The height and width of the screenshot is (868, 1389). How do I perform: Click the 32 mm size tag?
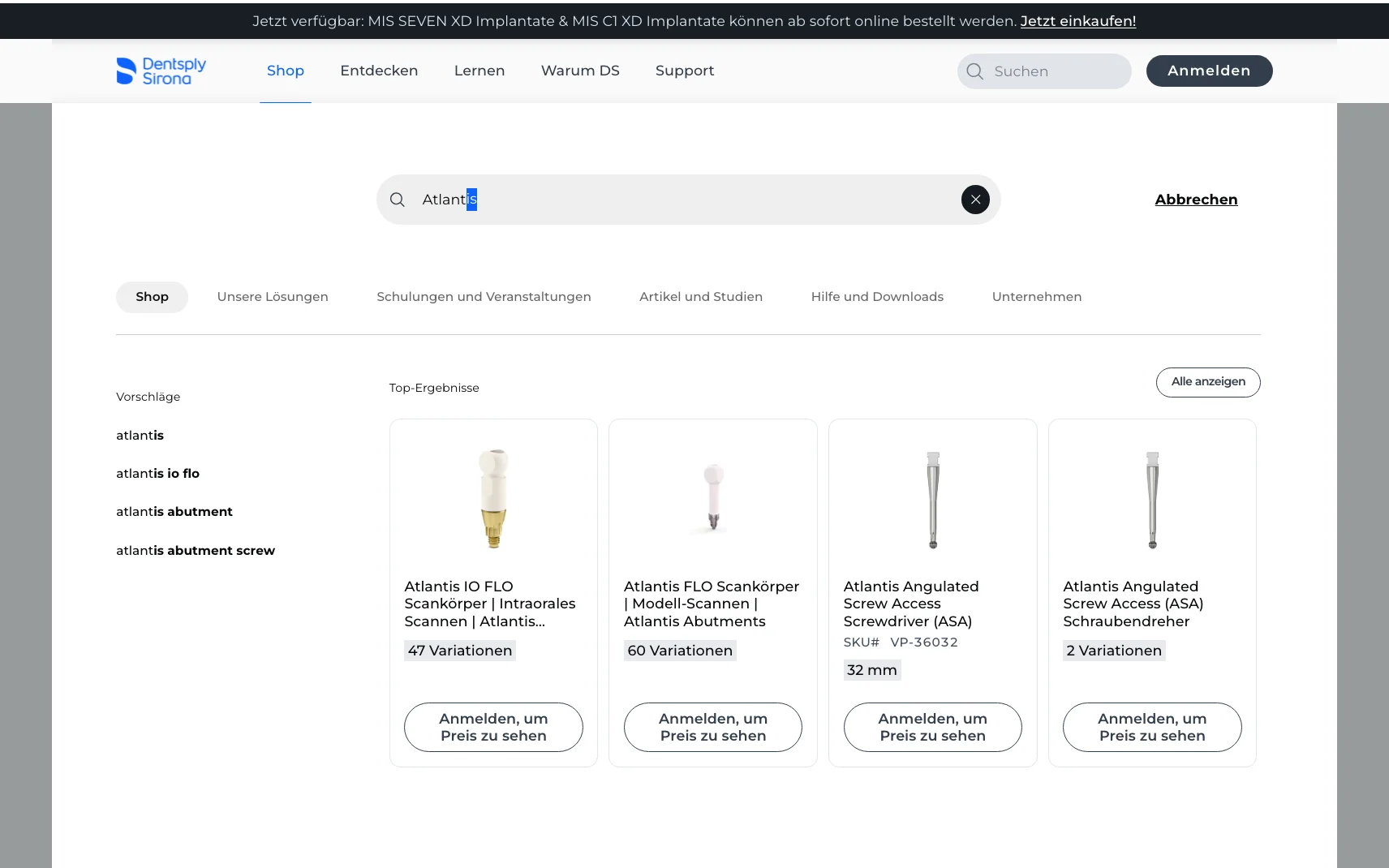coord(872,670)
